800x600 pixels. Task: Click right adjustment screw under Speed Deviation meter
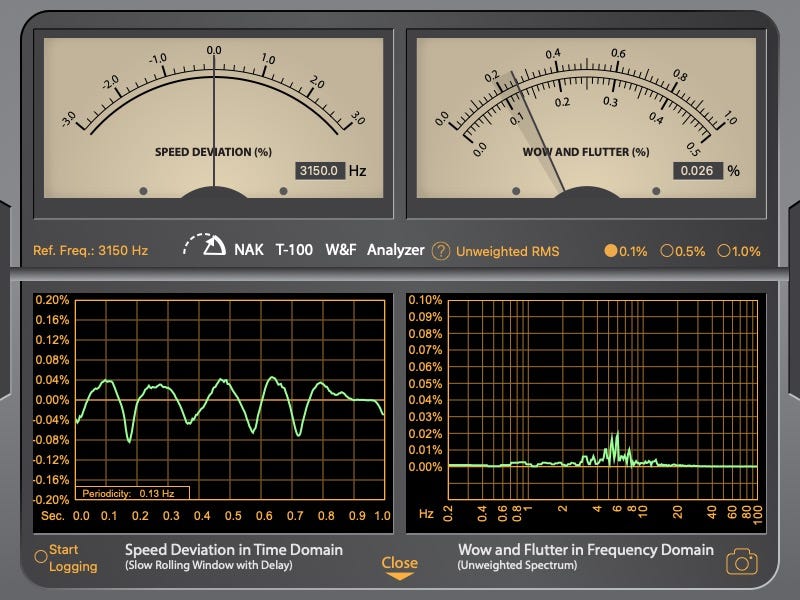(283, 190)
